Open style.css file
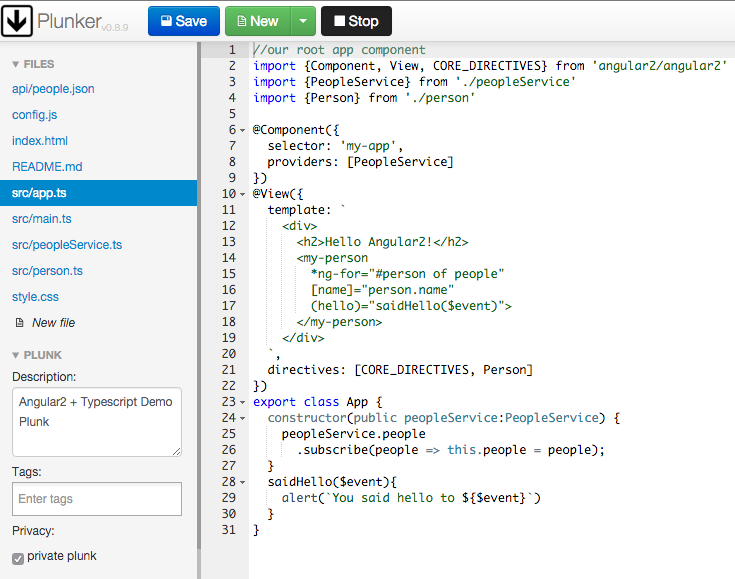Image resolution: width=735 pixels, height=579 pixels. (x=35, y=297)
